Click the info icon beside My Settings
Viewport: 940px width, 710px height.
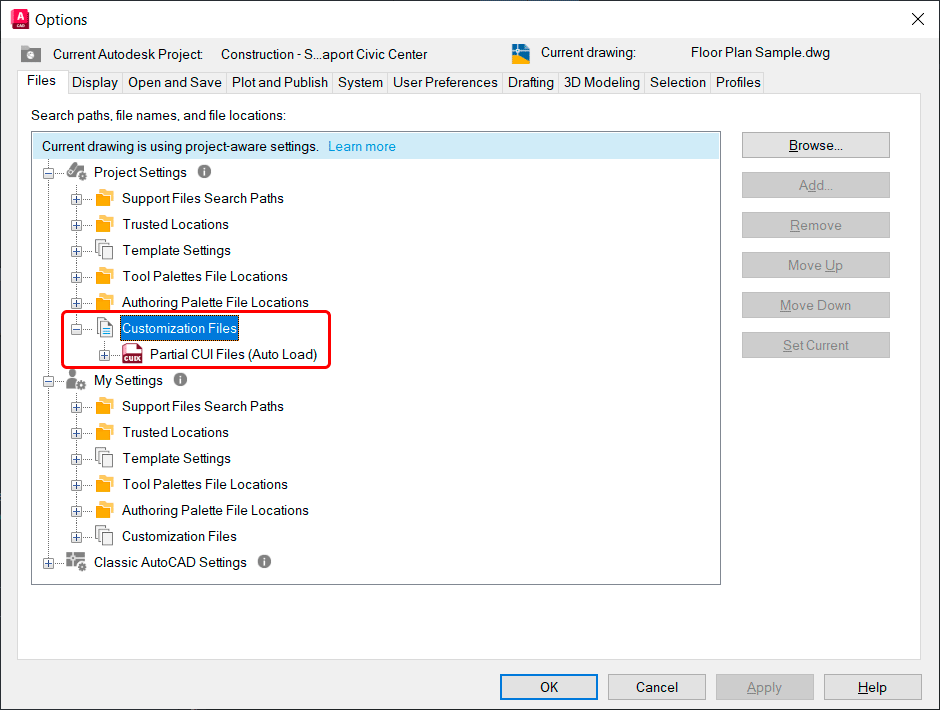point(180,380)
